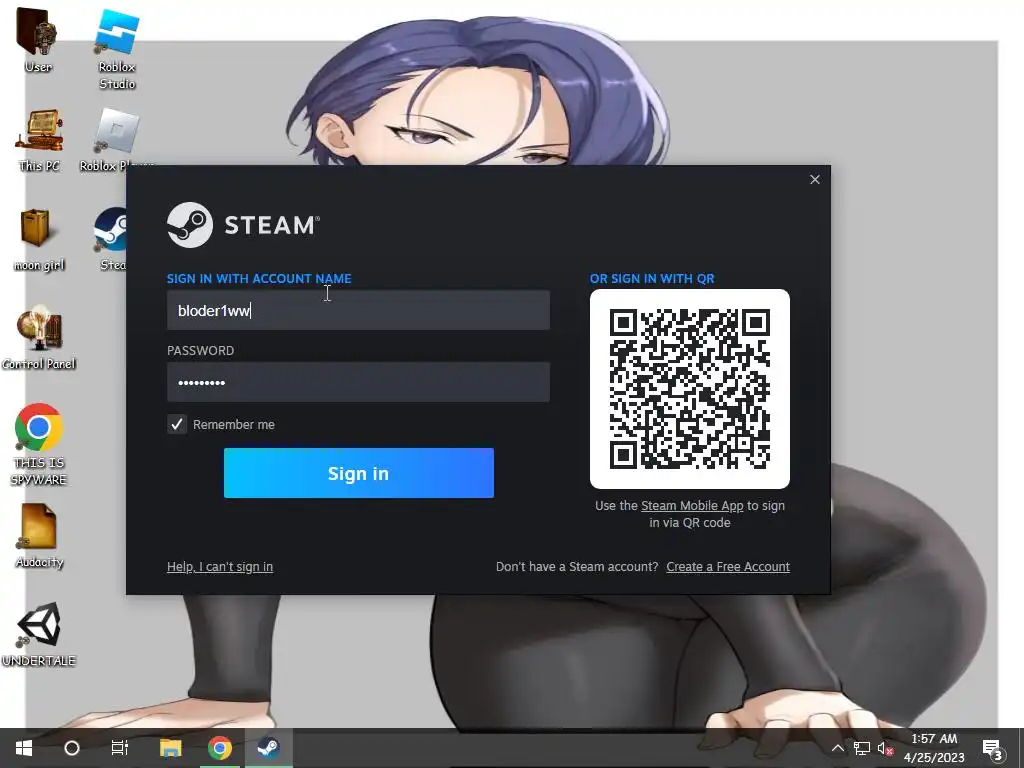Click the muted volume tray icon
The image size is (1024, 768).
point(886,748)
